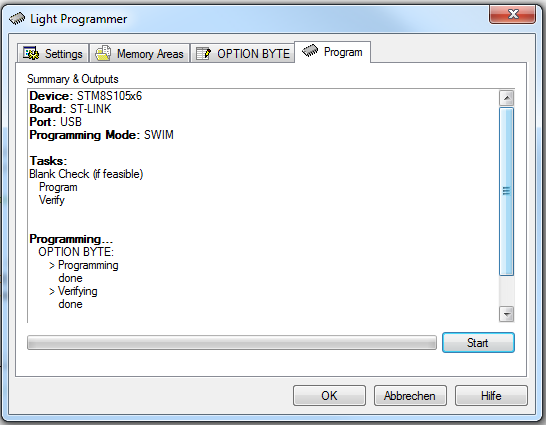Viewport: 546px width, 425px height.
Task: Confirm with the OK button
Action: coord(329,395)
